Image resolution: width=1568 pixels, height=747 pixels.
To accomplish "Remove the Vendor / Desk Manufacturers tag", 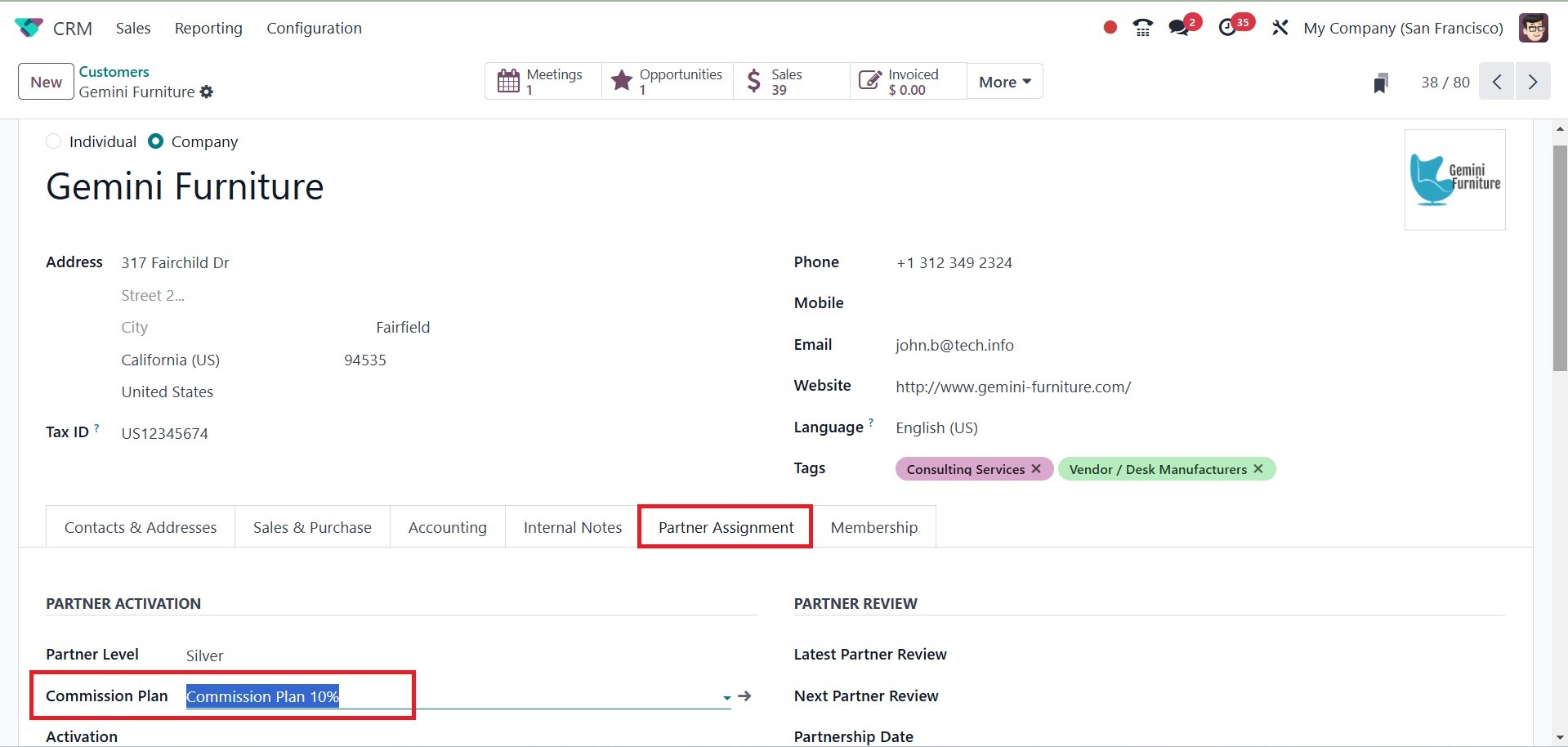I will (1258, 469).
